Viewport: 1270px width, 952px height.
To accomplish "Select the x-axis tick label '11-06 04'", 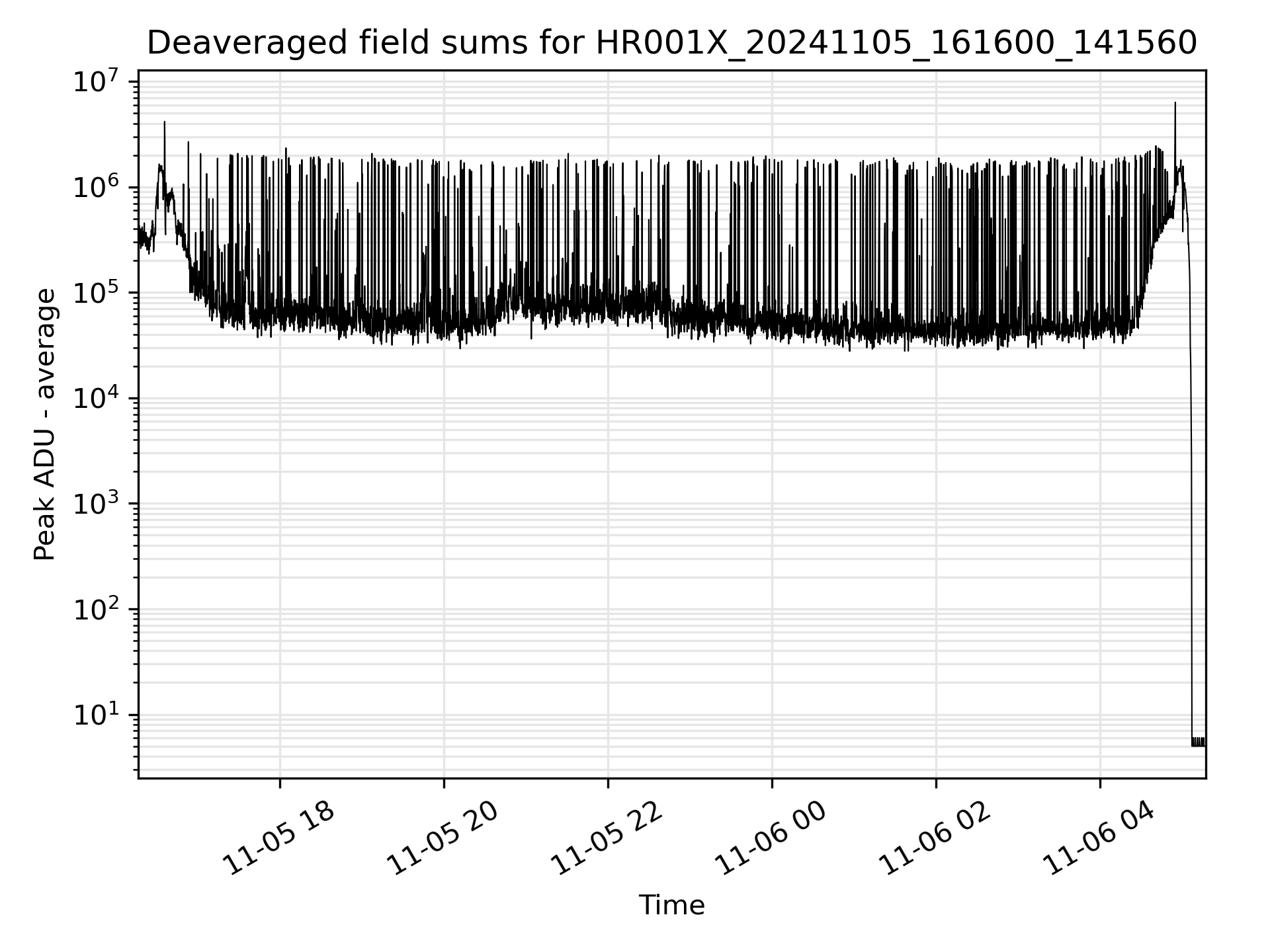I will point(1099,839).
